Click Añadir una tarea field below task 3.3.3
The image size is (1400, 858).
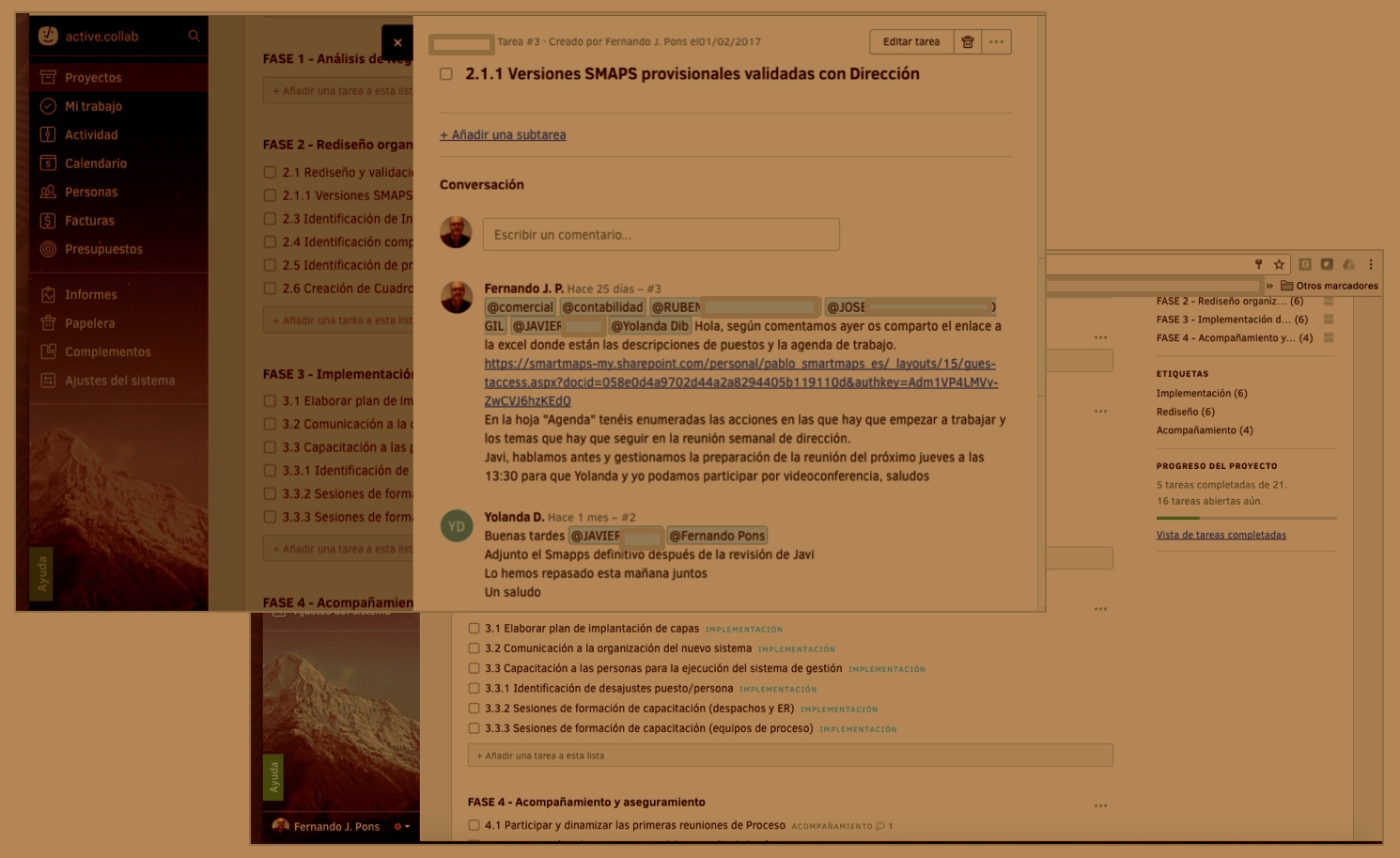click(790, 756)
